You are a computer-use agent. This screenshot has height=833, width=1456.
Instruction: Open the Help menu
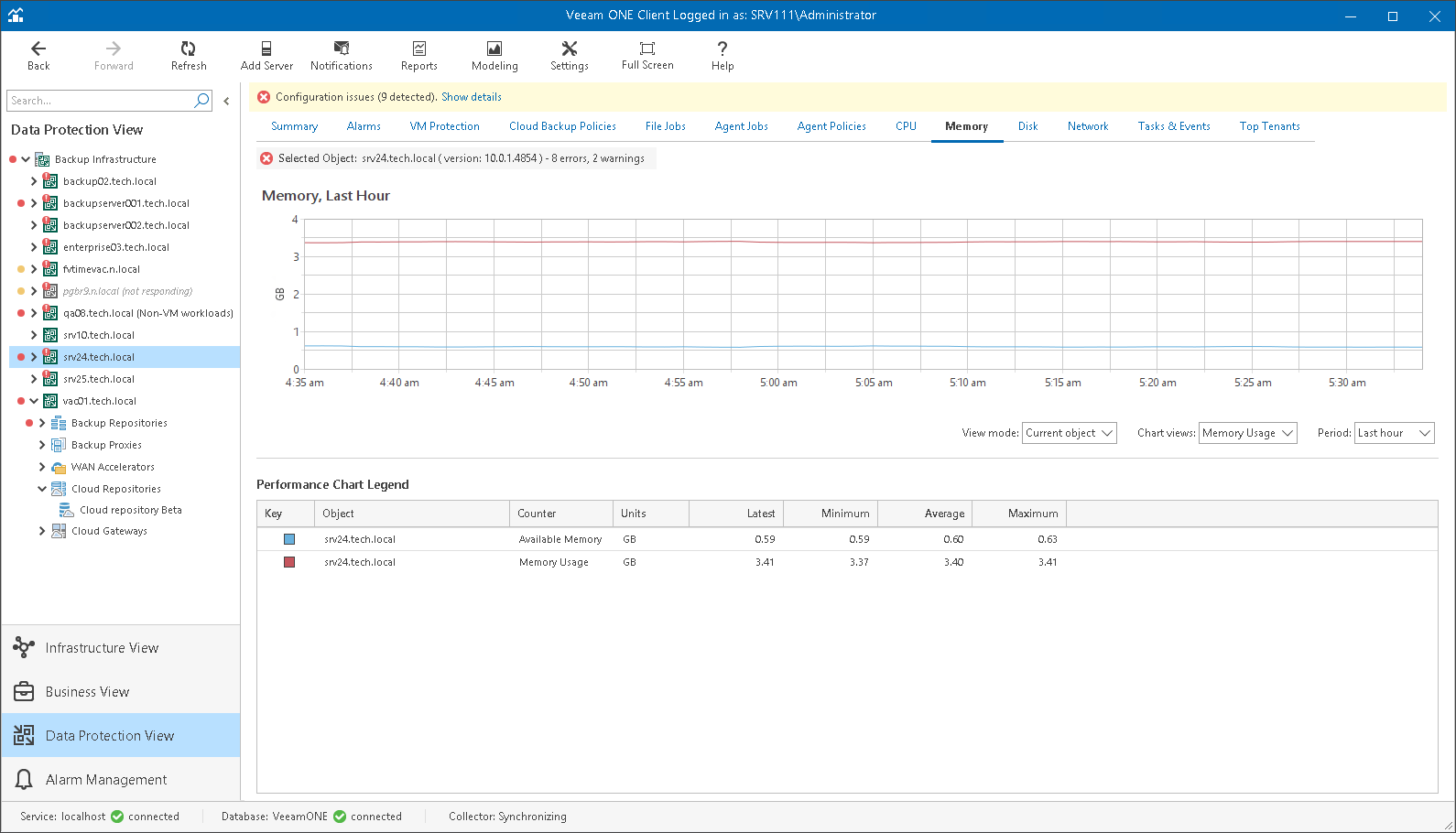(723, 55)
